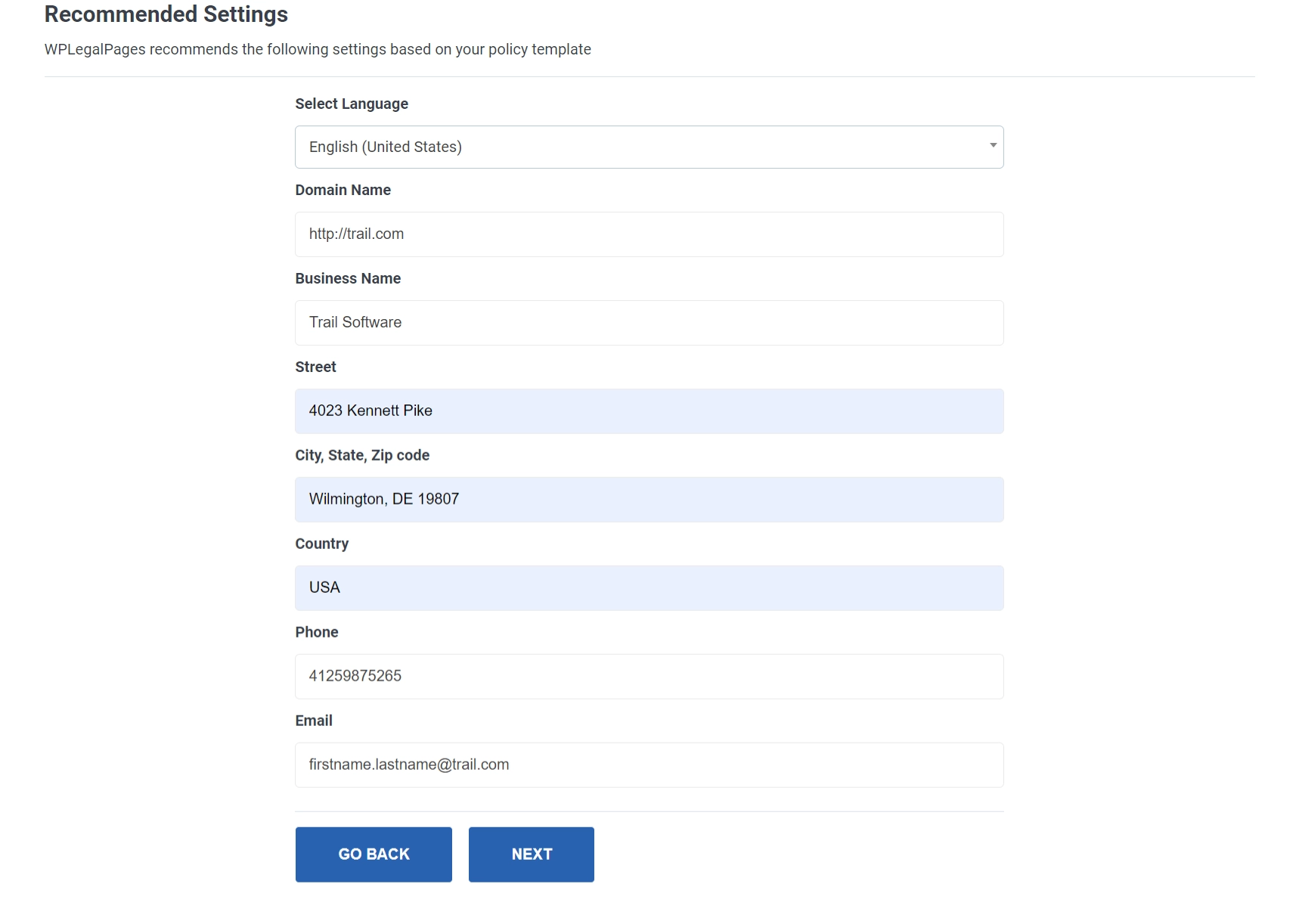Select the Street address field
Image resolution: width=1299 pixels, height=924 pixels.
649,411
